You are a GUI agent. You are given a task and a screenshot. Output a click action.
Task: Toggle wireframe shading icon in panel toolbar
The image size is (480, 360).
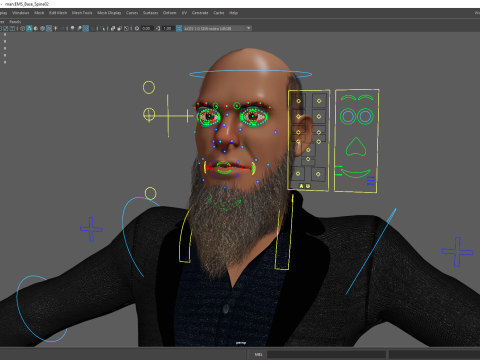22,28
